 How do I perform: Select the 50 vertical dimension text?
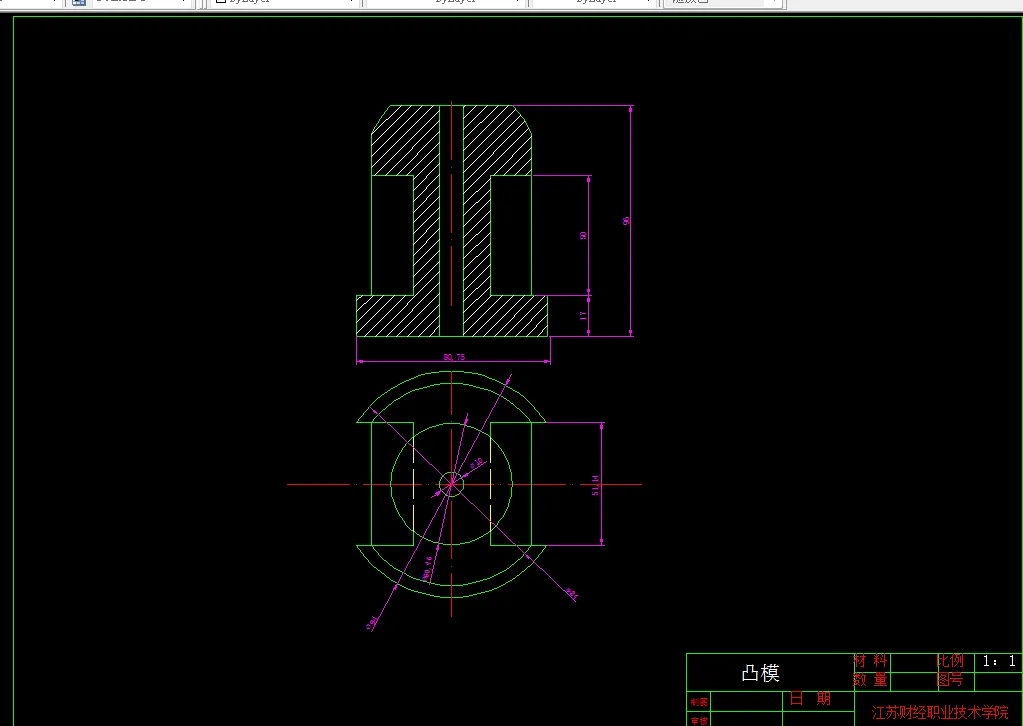tap(584, 235)
